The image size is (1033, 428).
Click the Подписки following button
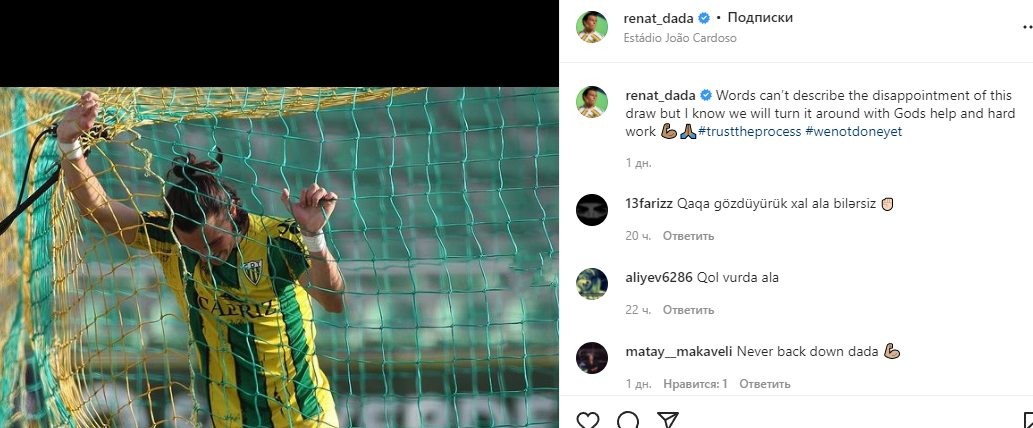tap(760, 18)
